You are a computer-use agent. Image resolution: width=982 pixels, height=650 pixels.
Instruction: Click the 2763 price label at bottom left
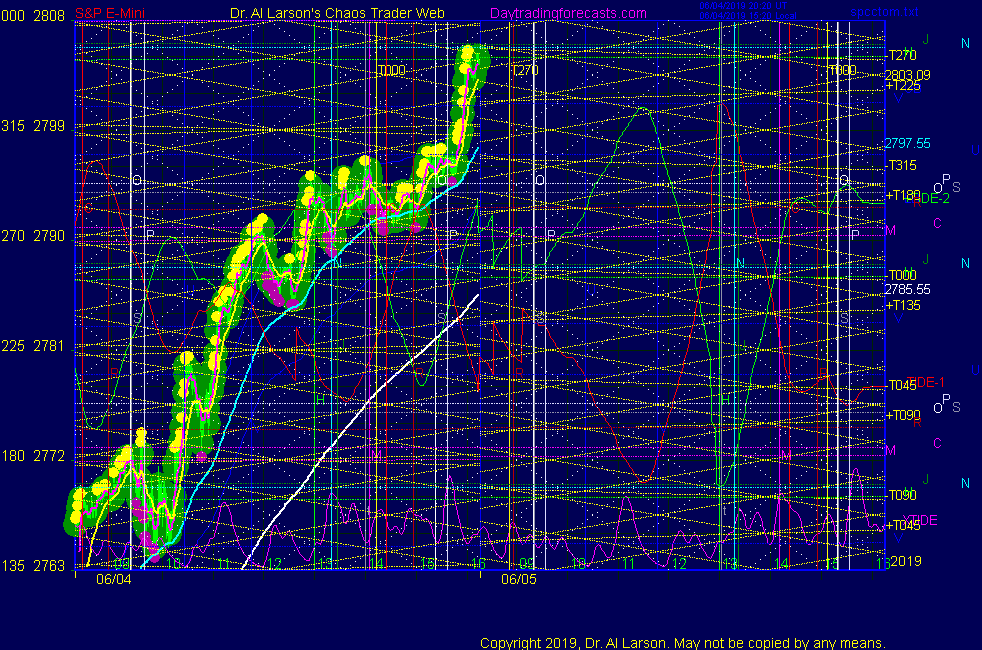click(x=49, y=566)
